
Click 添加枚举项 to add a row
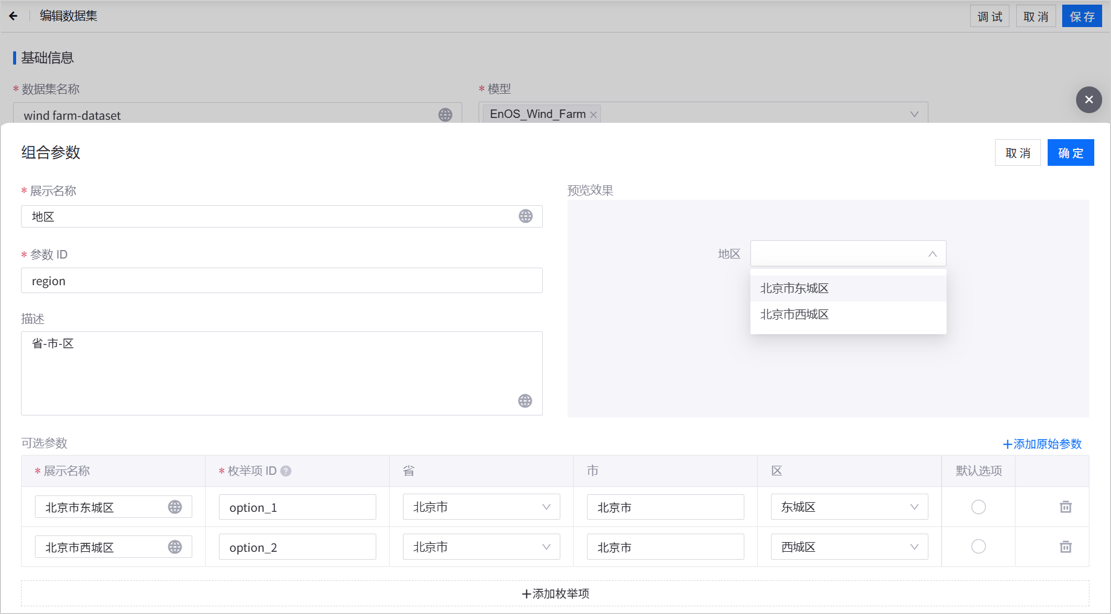click(x=555, y=594)
